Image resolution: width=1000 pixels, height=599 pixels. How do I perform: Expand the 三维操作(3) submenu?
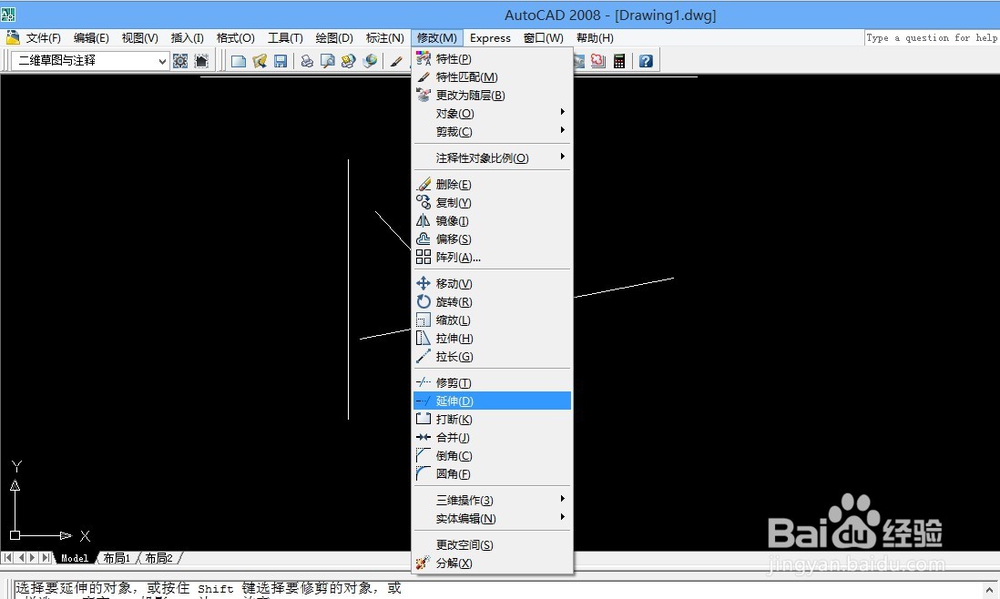pos(492,501)
